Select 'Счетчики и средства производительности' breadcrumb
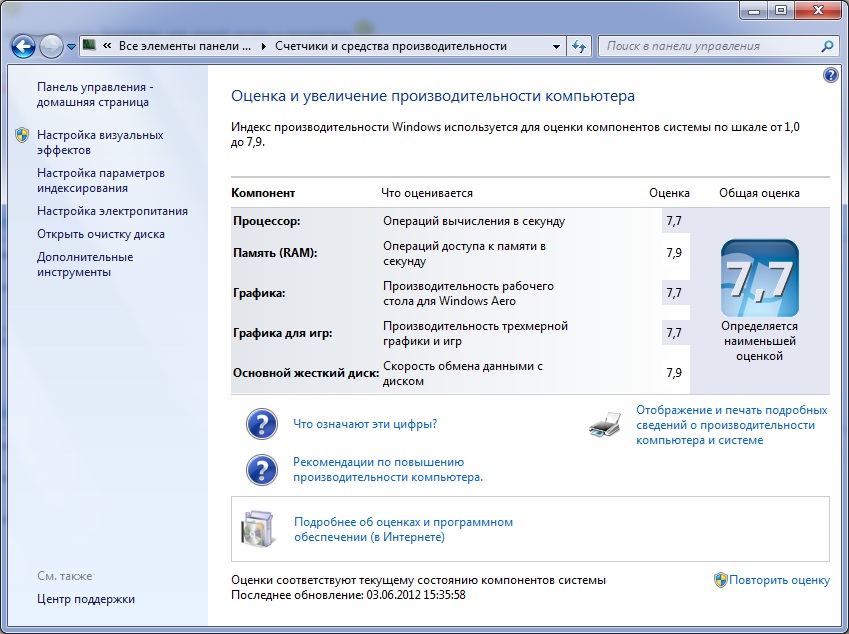This screenshot has width=849, height=634. (391, 46)
